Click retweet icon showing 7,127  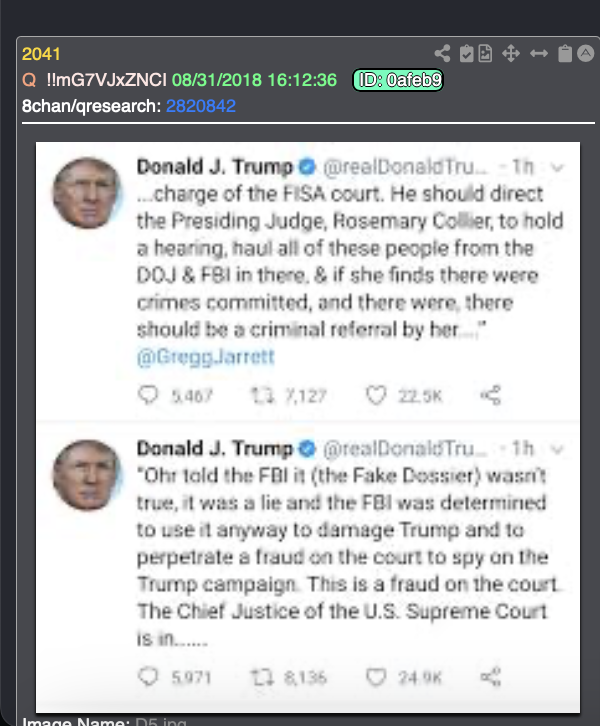pyautogui.click(x=263, y=396)
